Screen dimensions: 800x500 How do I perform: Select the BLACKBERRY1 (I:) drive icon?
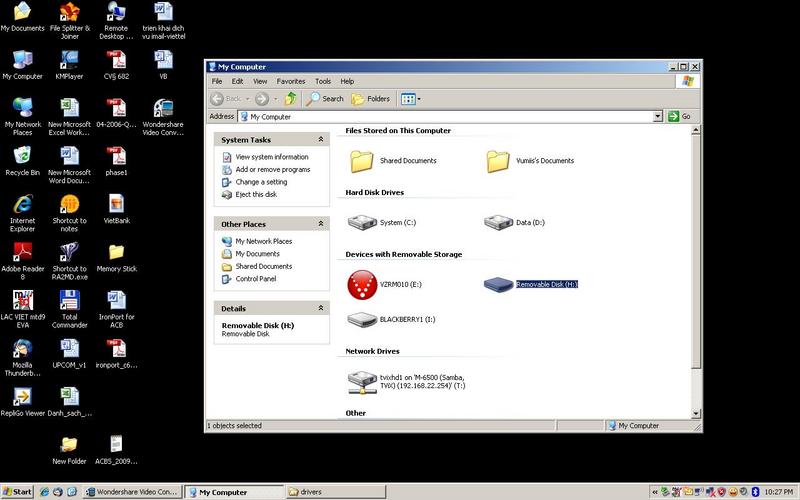(x=360, y=320)
